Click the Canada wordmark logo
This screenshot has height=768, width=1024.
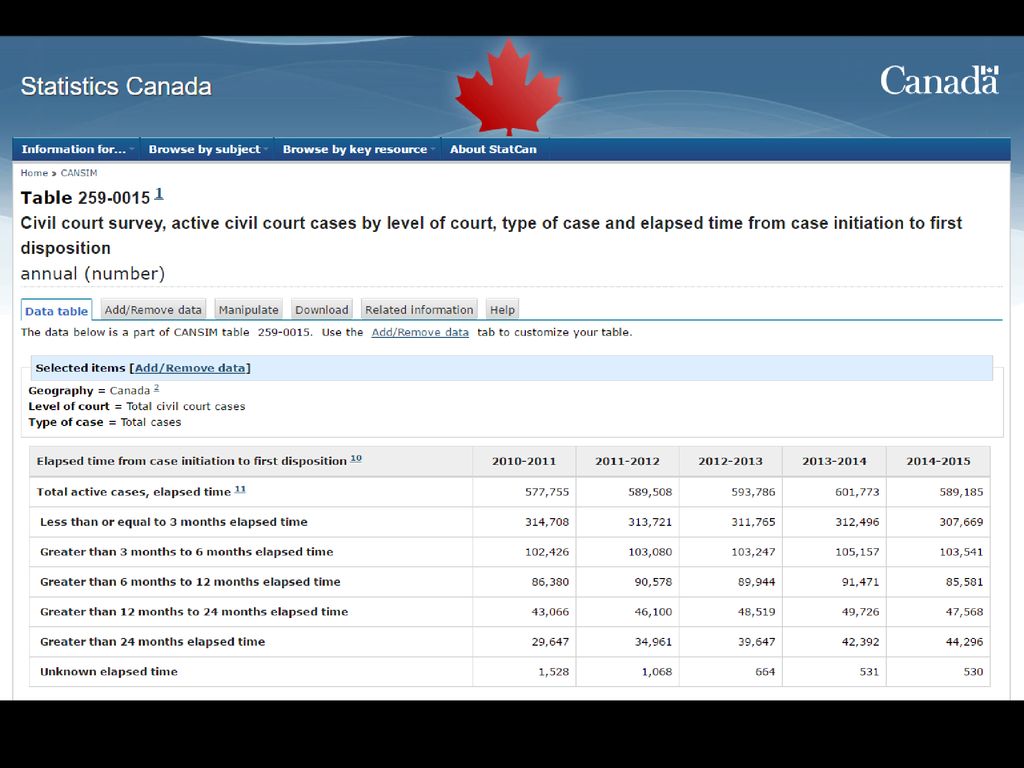click(x=939, y=80)
